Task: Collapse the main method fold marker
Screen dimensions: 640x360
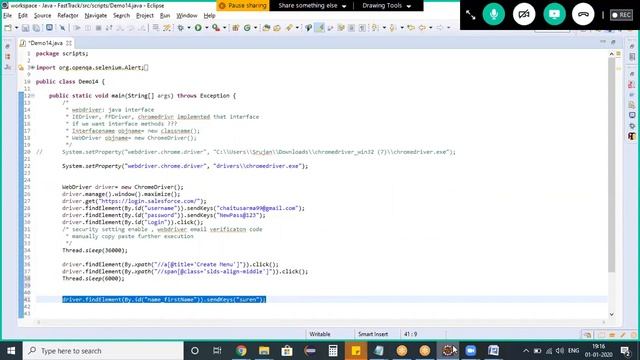Action: (33, 96)
